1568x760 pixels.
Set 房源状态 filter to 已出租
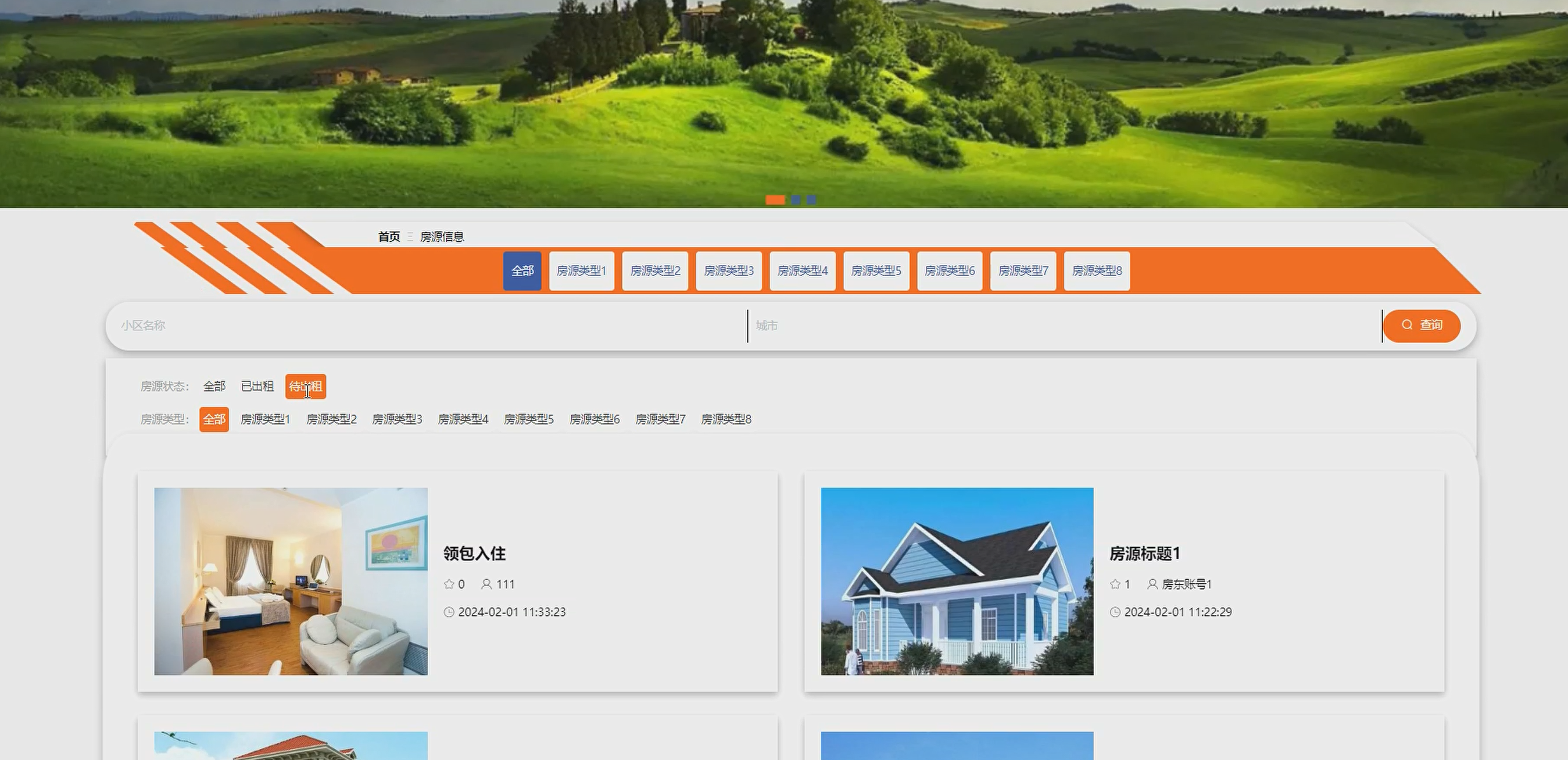(x=257, y=386)
